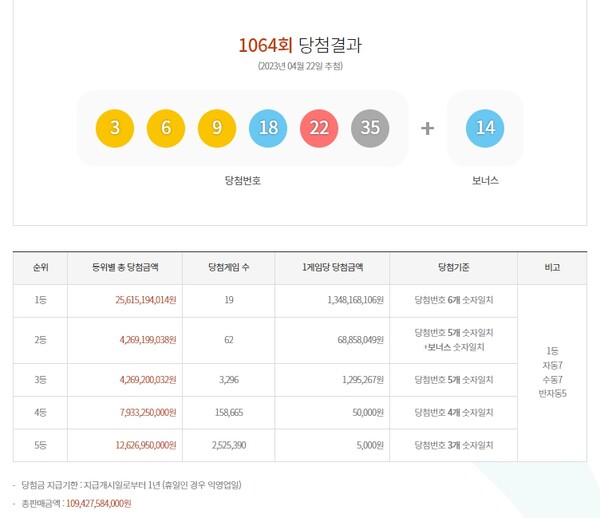Click the gray lottery ball 35
Viewport: 600px width, 518px height.
click(370, 128)
